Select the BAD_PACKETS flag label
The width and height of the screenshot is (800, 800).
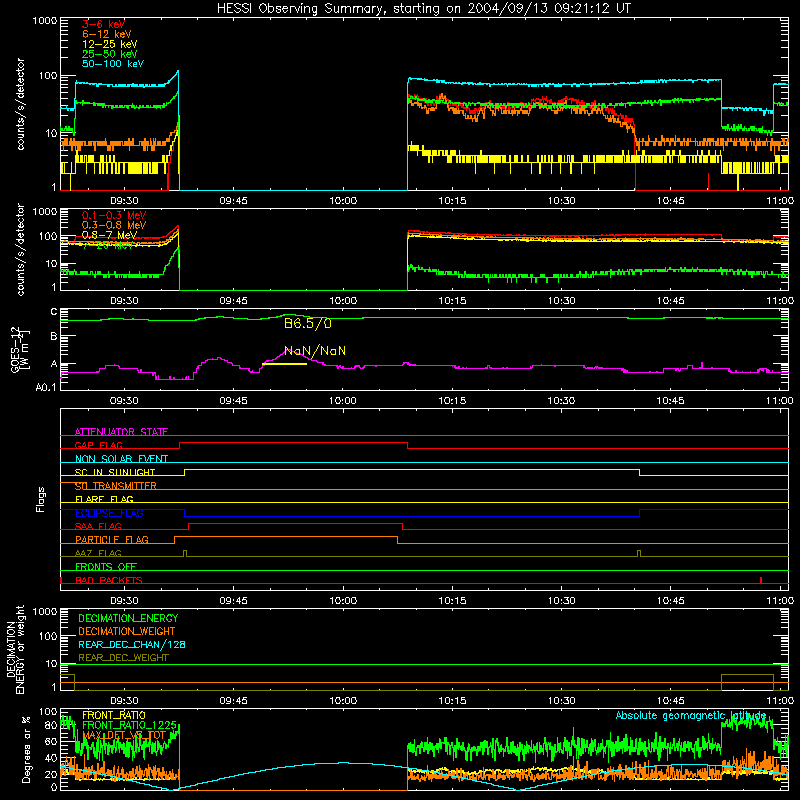coord(109,580)
